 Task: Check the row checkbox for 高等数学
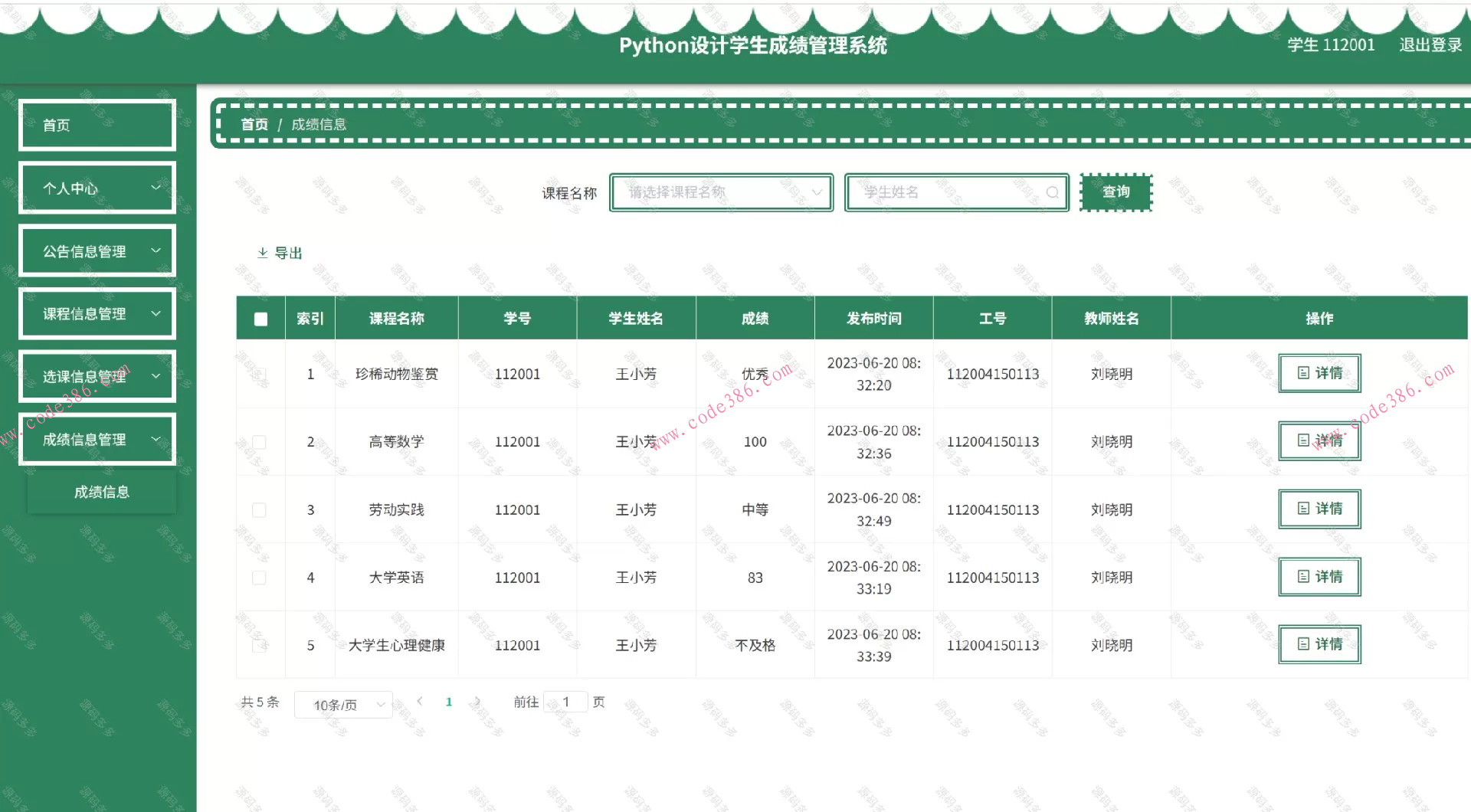click(260, 441)
